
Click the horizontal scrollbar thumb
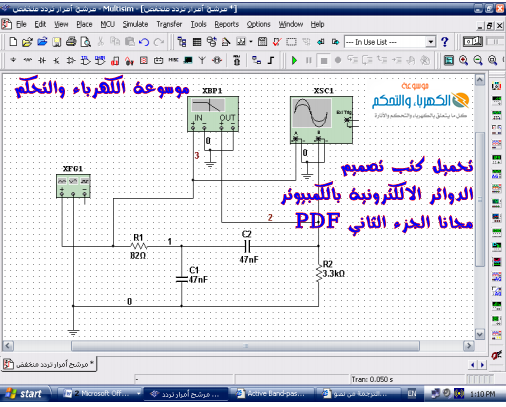(x=245, y=346)
